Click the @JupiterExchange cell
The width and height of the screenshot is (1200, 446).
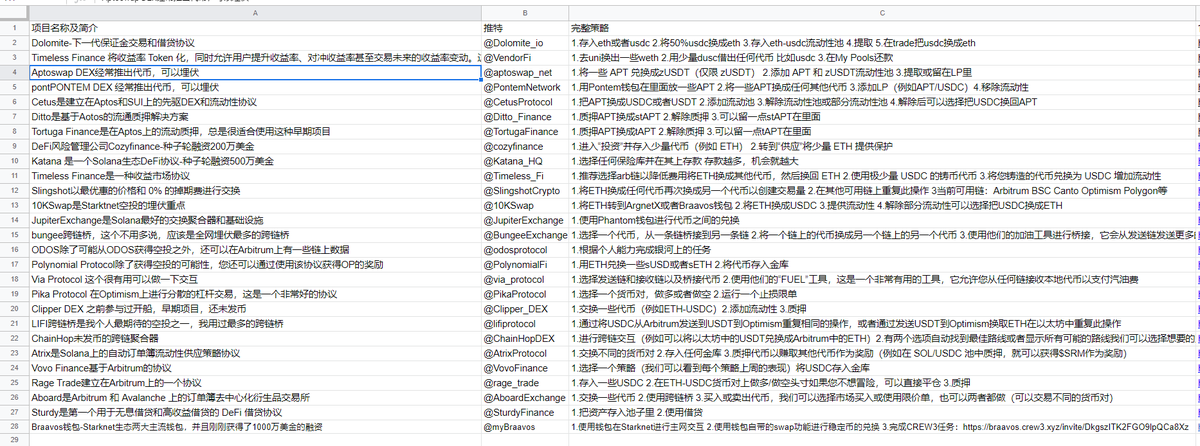pyautogui.click(x=524, y=219)
